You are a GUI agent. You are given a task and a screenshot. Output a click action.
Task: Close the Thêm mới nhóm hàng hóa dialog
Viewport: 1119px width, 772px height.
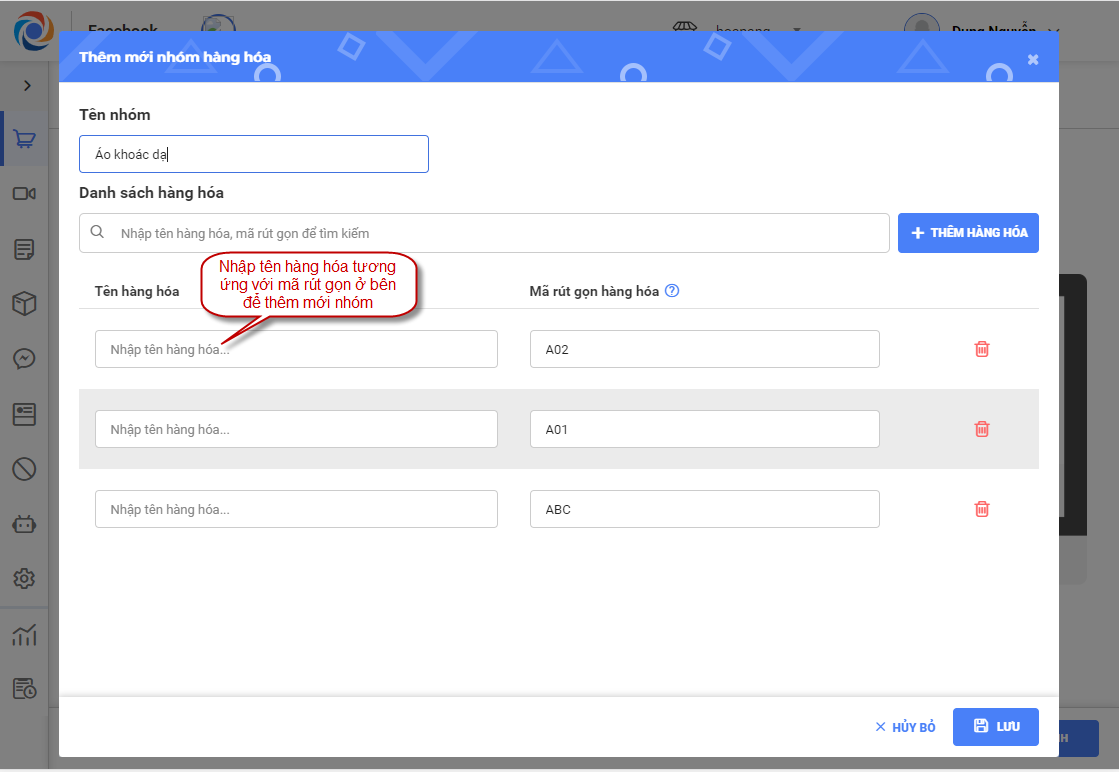pyautogui.click(x=1033, y=59)
